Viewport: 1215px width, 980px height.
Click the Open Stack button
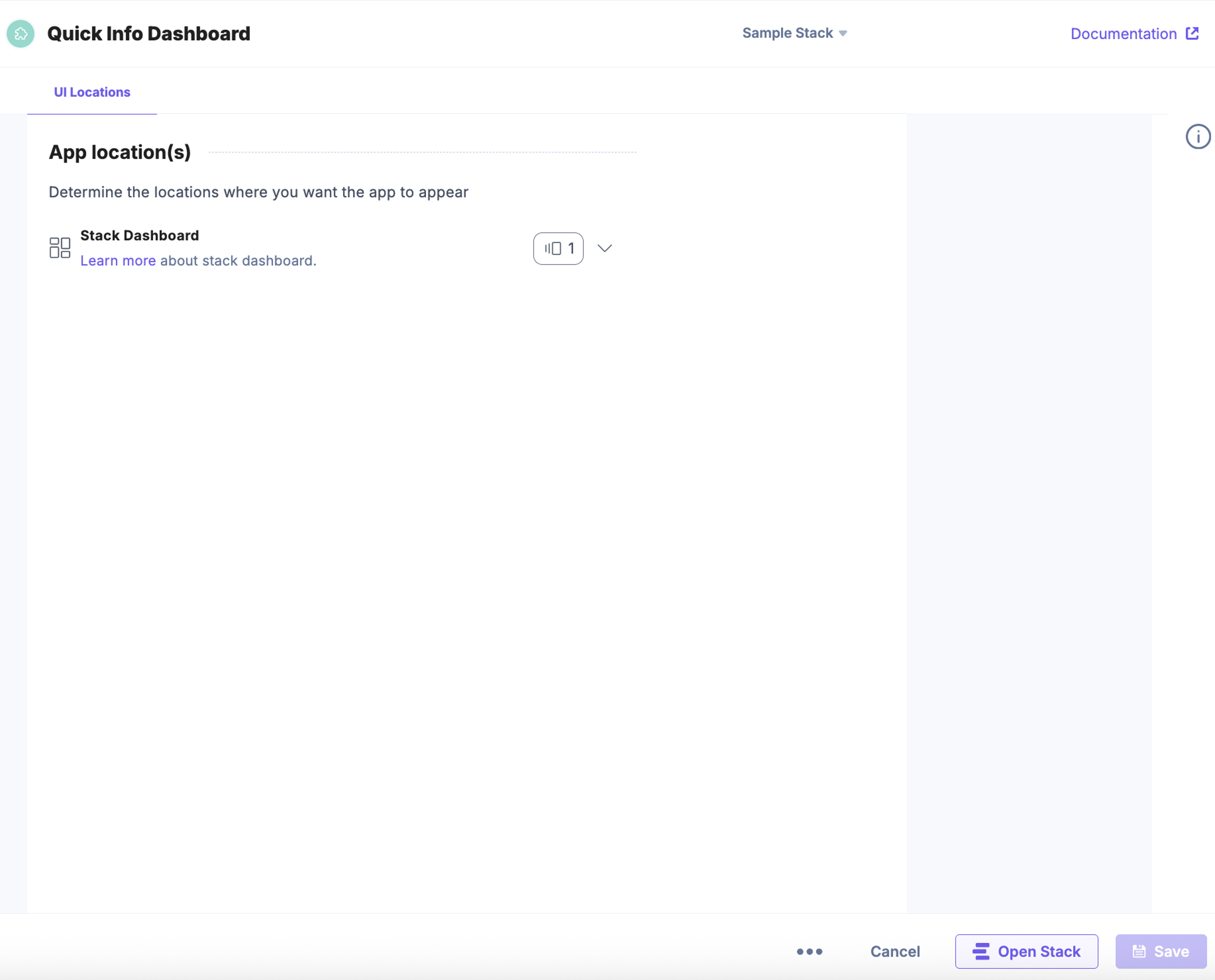click(1026, 951)
